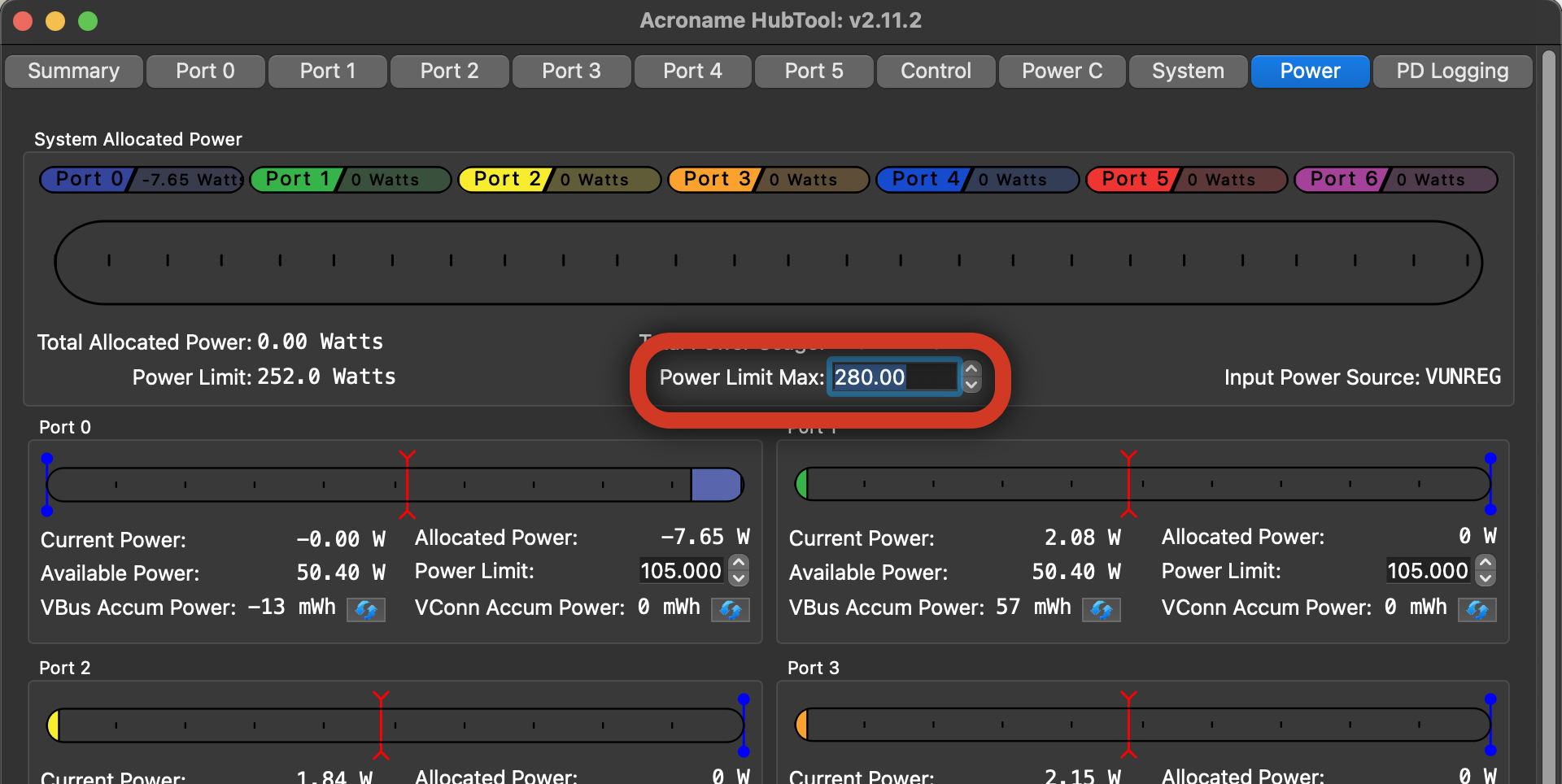1562x784 pixels.
Task: Reset Port 0 VConn Accum Power counter
Action: [731, 609]
